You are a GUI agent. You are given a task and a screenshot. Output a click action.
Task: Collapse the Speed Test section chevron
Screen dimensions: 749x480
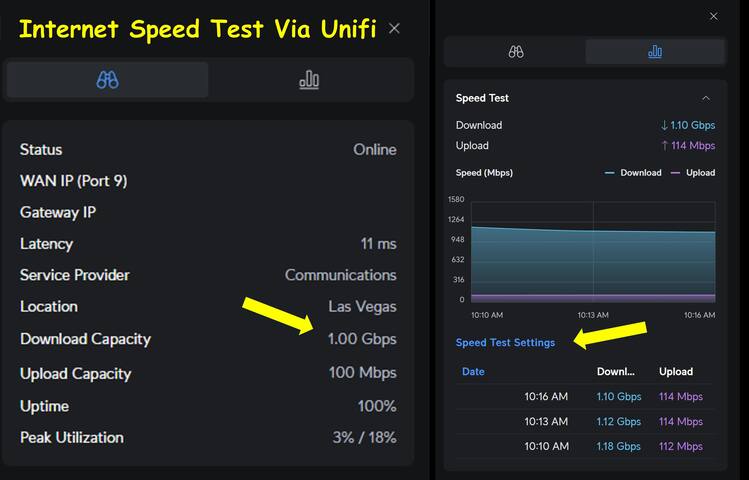[x=706, y=98]
